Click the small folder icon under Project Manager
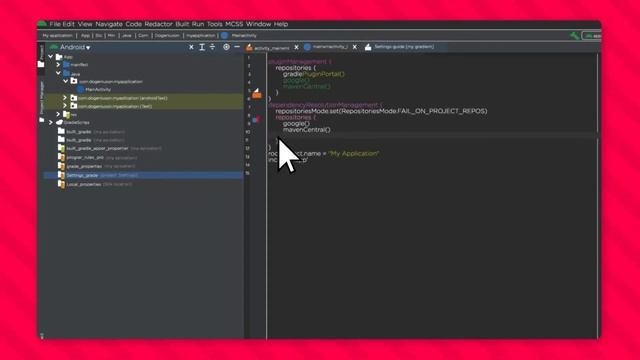This screenshot has width=640, height=360. (41, 120)
